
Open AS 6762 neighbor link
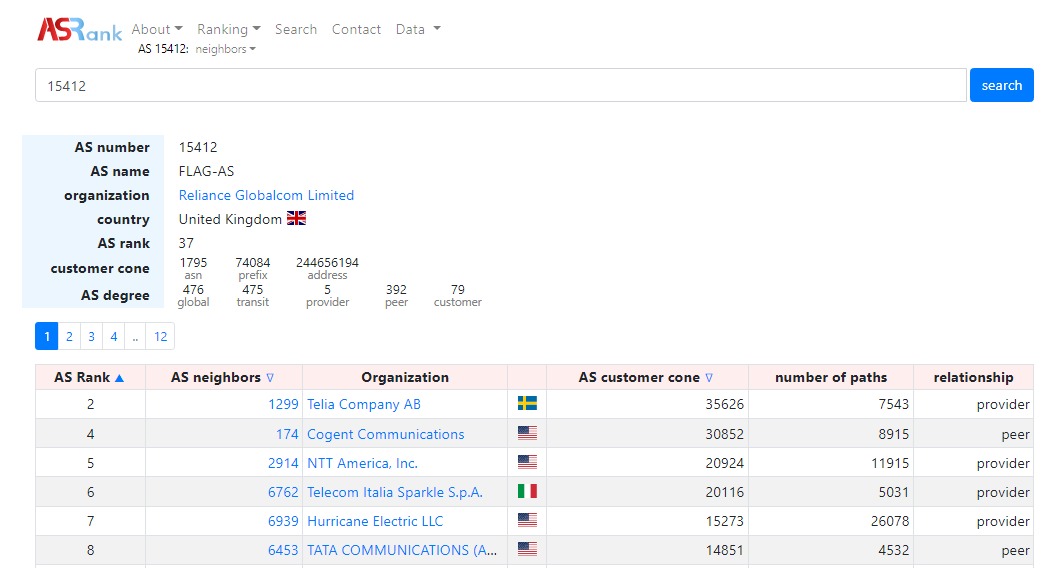pyautogui.click(x=283, y=492)
